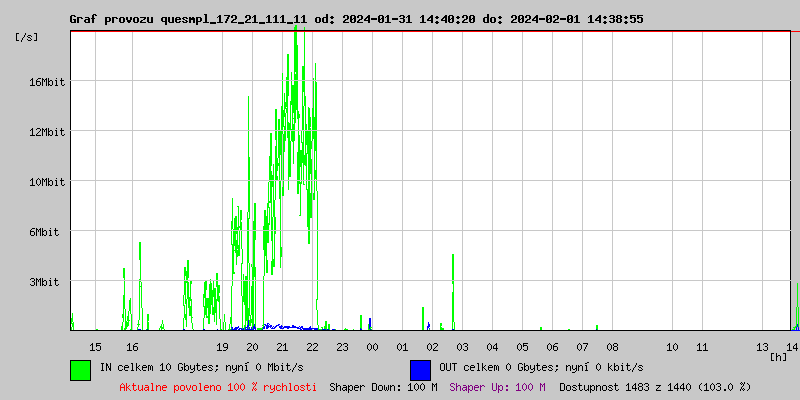Click hour label '15' on x-axis
This screenshot has height=400, width=800.
coord(95,347)
